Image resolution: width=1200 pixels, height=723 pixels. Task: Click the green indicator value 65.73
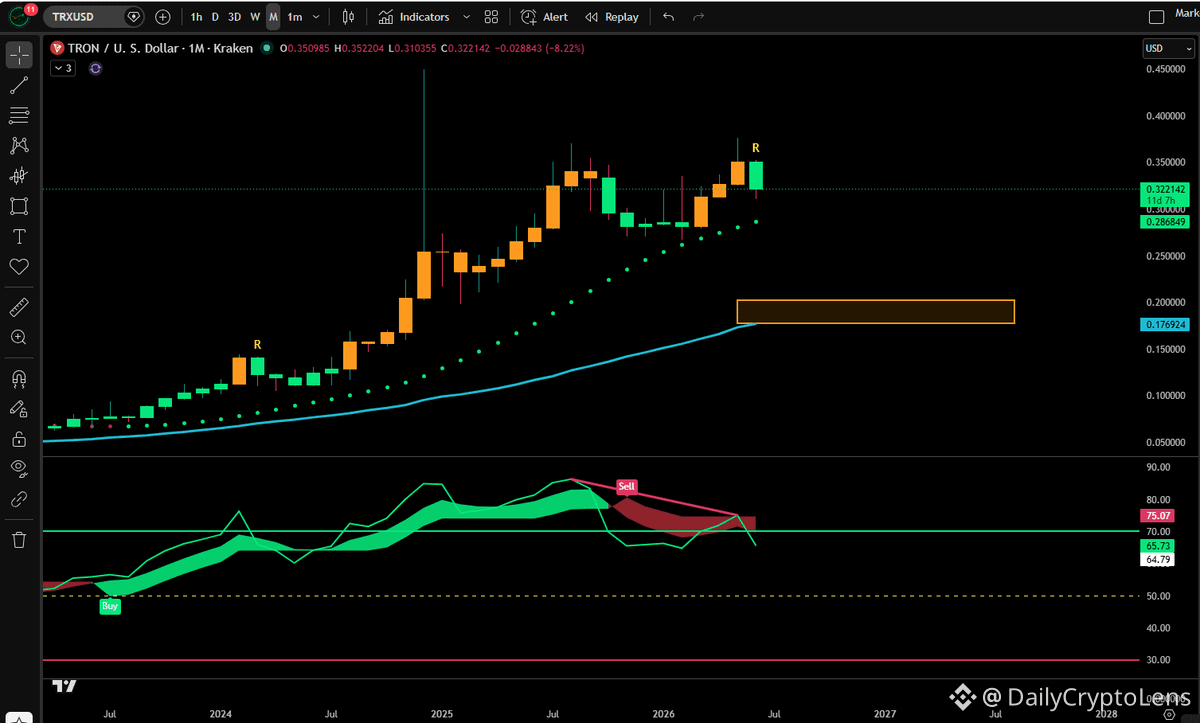(1157, 547)
